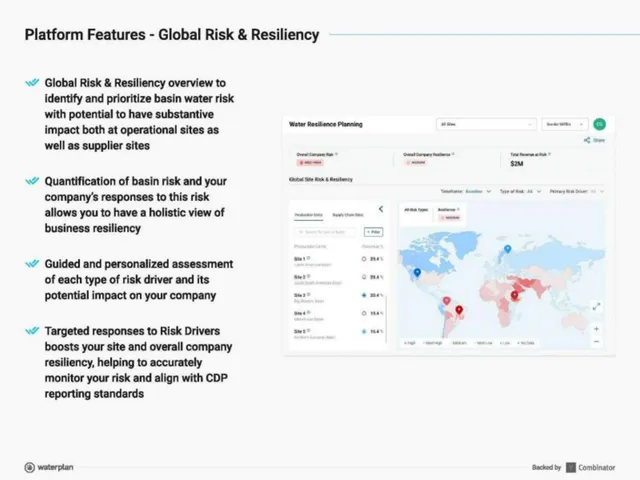
Task: Click the info icon next to Site 2
Action: pyautogui.click(x=309, y=276)
